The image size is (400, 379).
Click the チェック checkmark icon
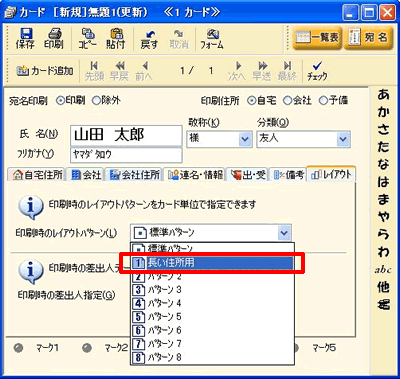[317, 71]
